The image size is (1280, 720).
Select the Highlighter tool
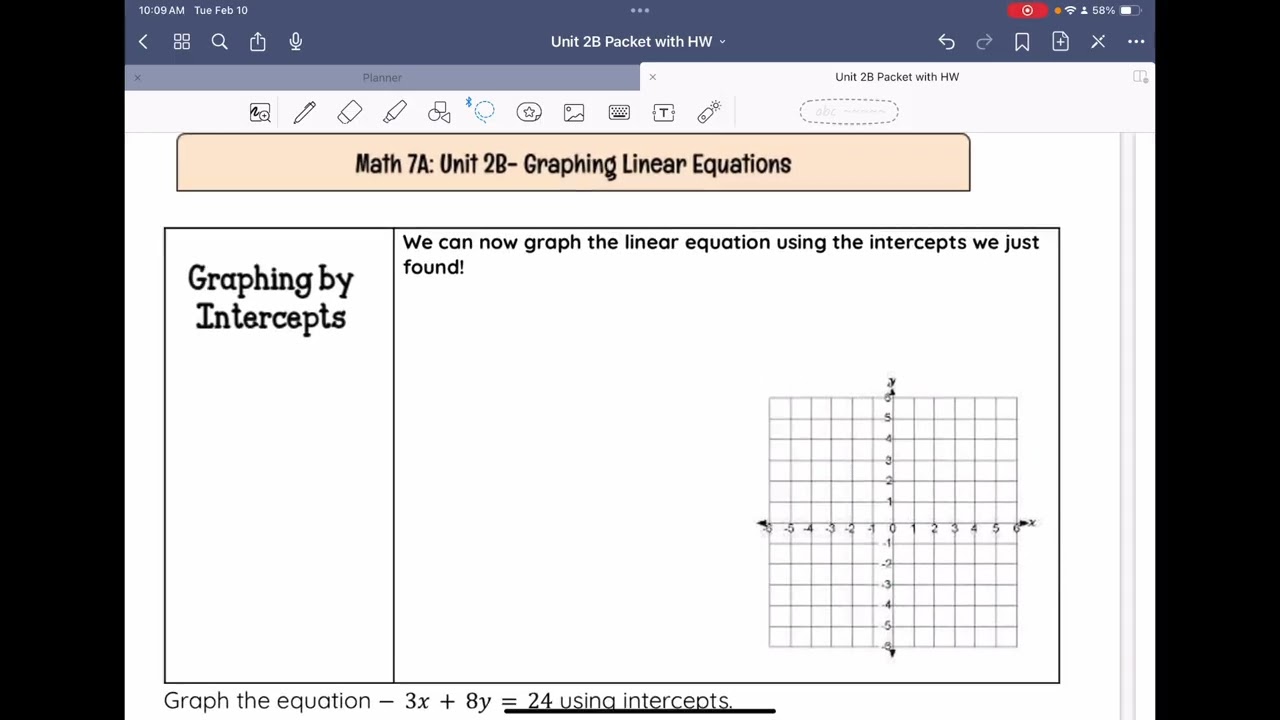click(x=395, y=112)
